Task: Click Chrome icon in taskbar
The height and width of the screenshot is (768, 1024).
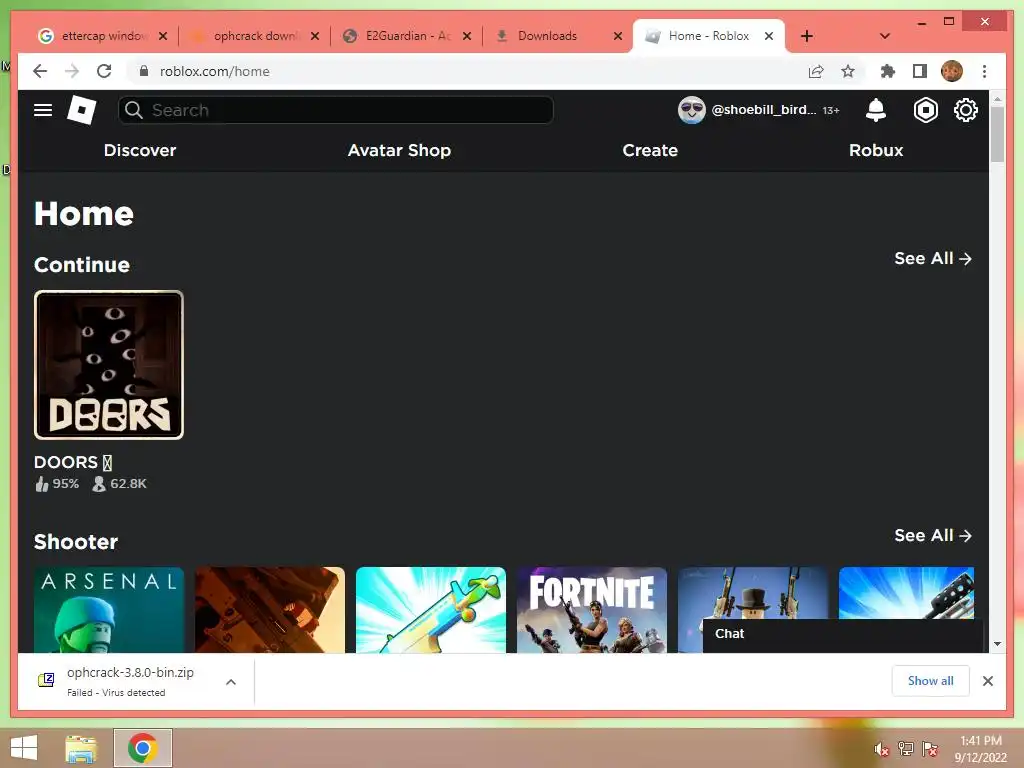Action: (143, 748)
